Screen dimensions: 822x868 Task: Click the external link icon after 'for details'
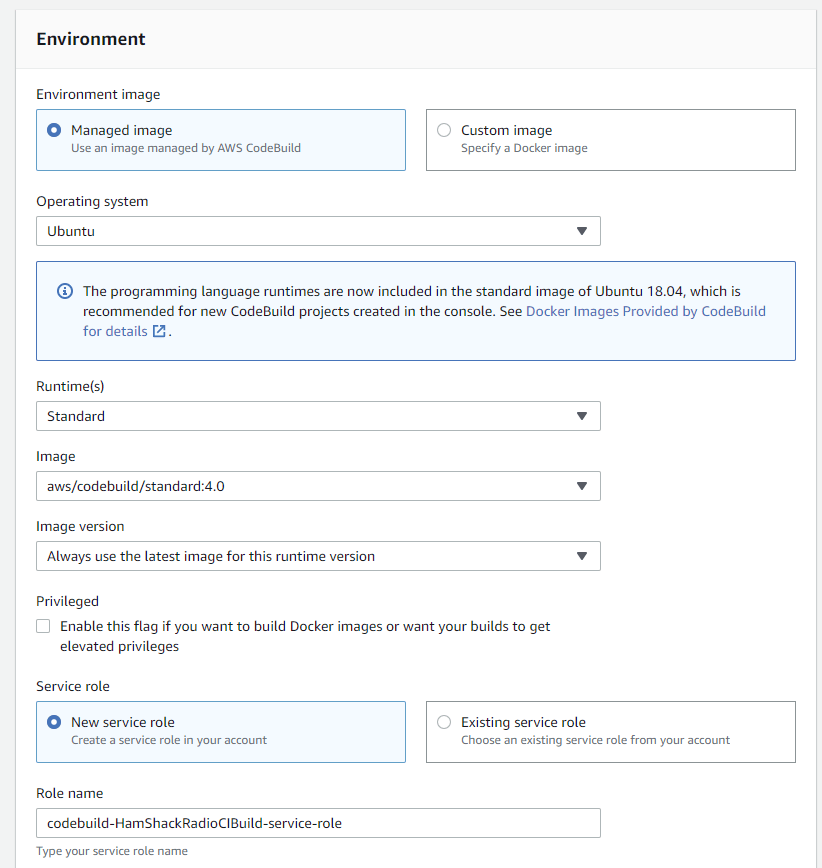point(159,331)
